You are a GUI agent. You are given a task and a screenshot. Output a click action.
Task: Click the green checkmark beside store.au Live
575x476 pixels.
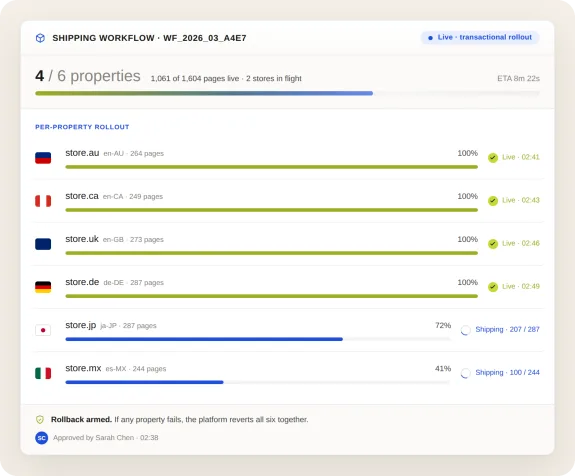click(x=492, y=158)
